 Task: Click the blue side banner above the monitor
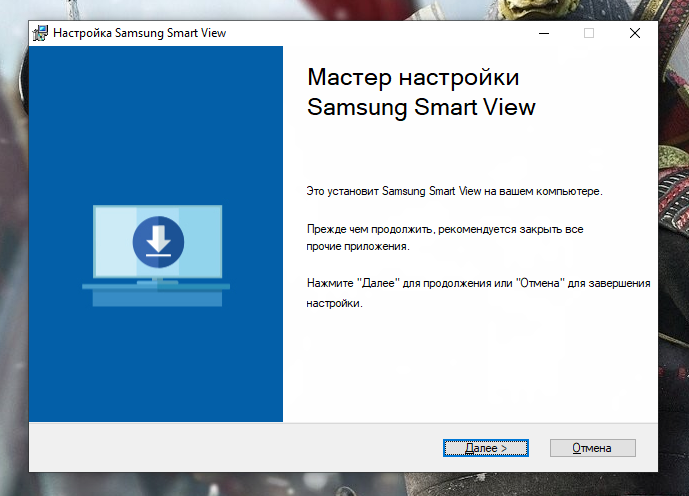click(x=156, y=120)
